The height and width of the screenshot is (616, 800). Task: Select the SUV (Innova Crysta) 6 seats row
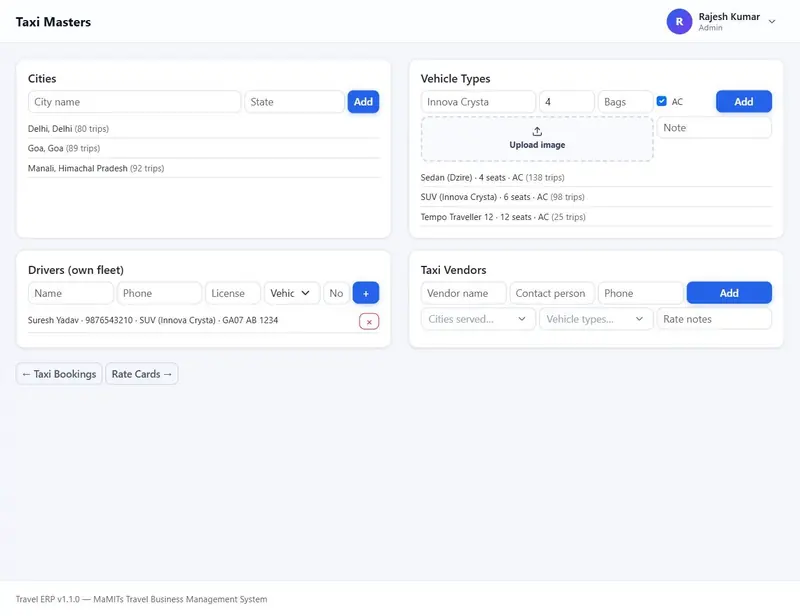point(596,197)
